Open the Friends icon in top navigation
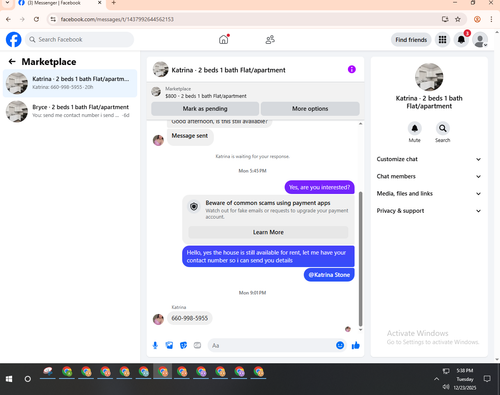 tap(270, 40)
